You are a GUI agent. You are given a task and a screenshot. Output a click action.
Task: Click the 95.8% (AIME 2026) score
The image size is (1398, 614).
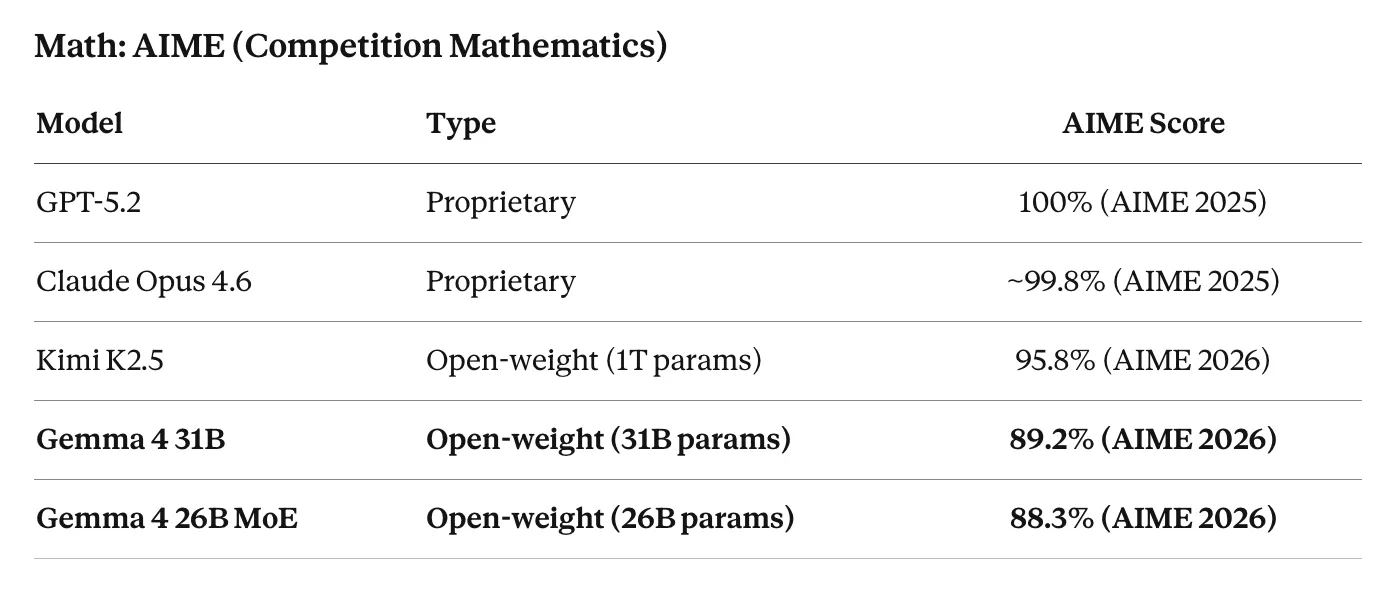tap(1143, 361)
